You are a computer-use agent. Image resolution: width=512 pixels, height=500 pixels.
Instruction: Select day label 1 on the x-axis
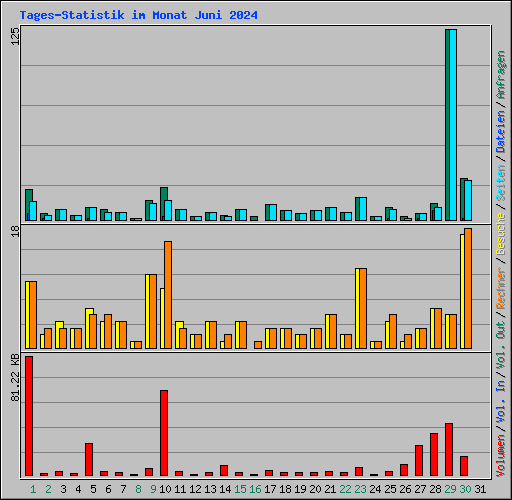pos(33,489)
